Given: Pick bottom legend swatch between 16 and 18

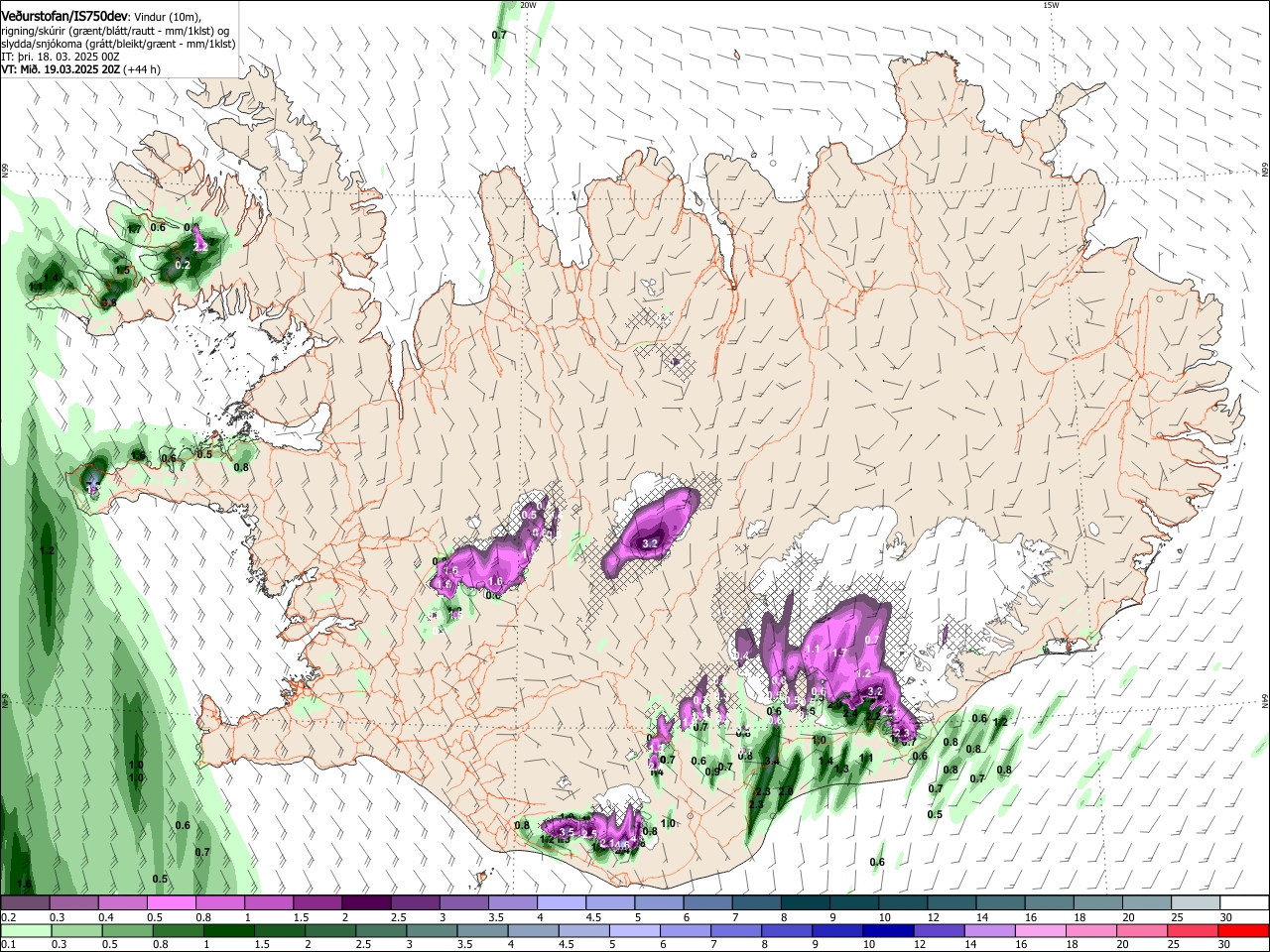Looking at the screenshot, I should point(1041,930).
